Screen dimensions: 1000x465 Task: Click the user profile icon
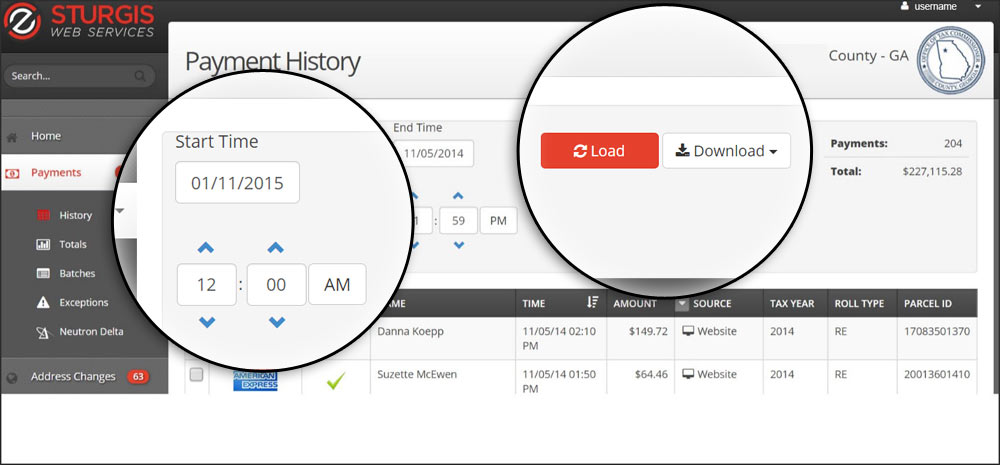point(904,6)
